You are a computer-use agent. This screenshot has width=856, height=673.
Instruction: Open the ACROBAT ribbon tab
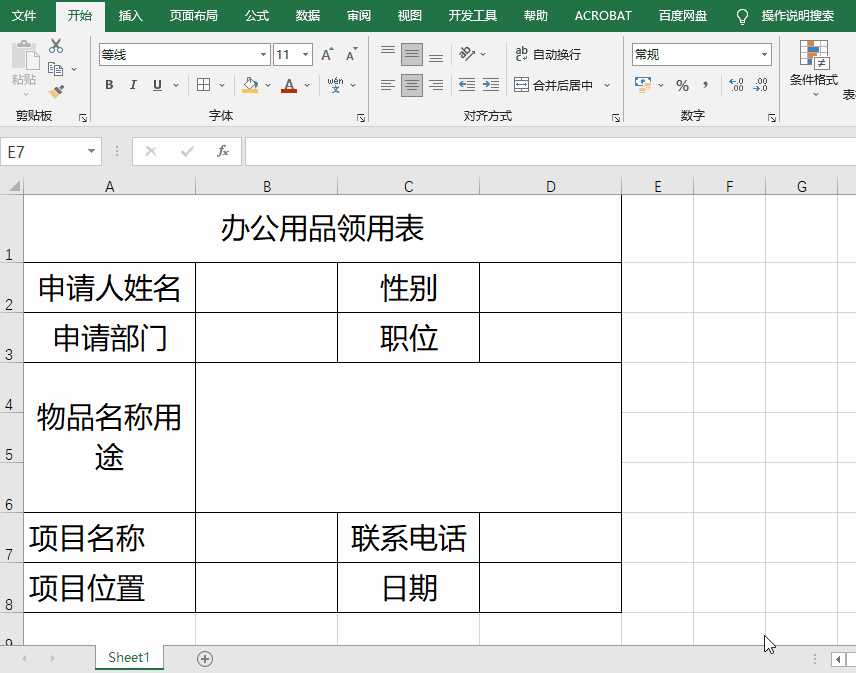pyautogui.click(x=603, y=15)
